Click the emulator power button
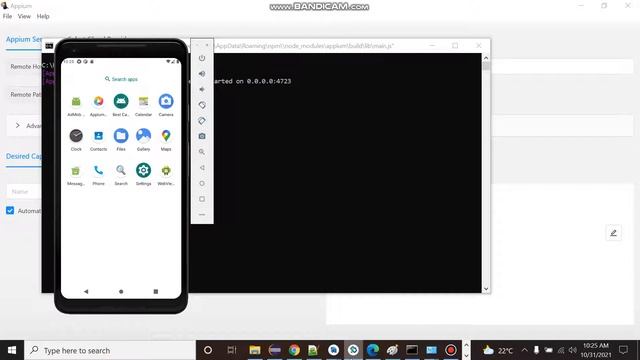 coord(202,58)
